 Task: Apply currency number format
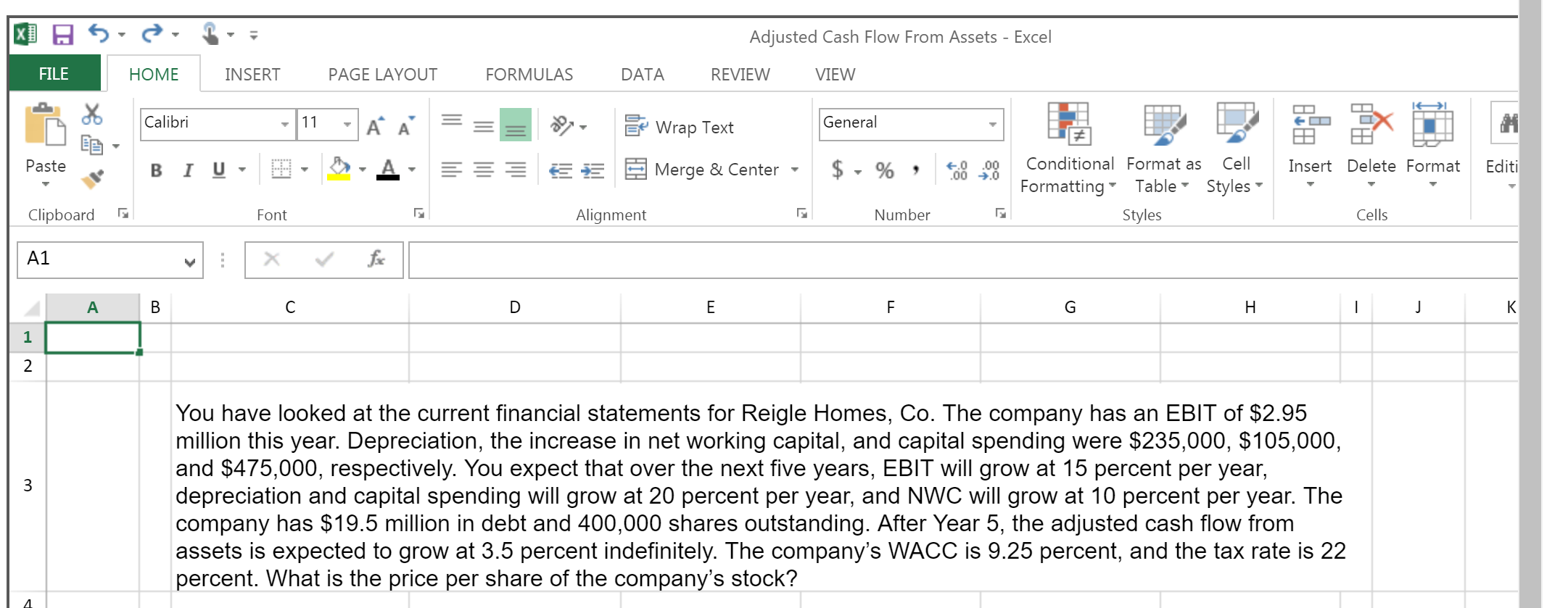(838, 169)
